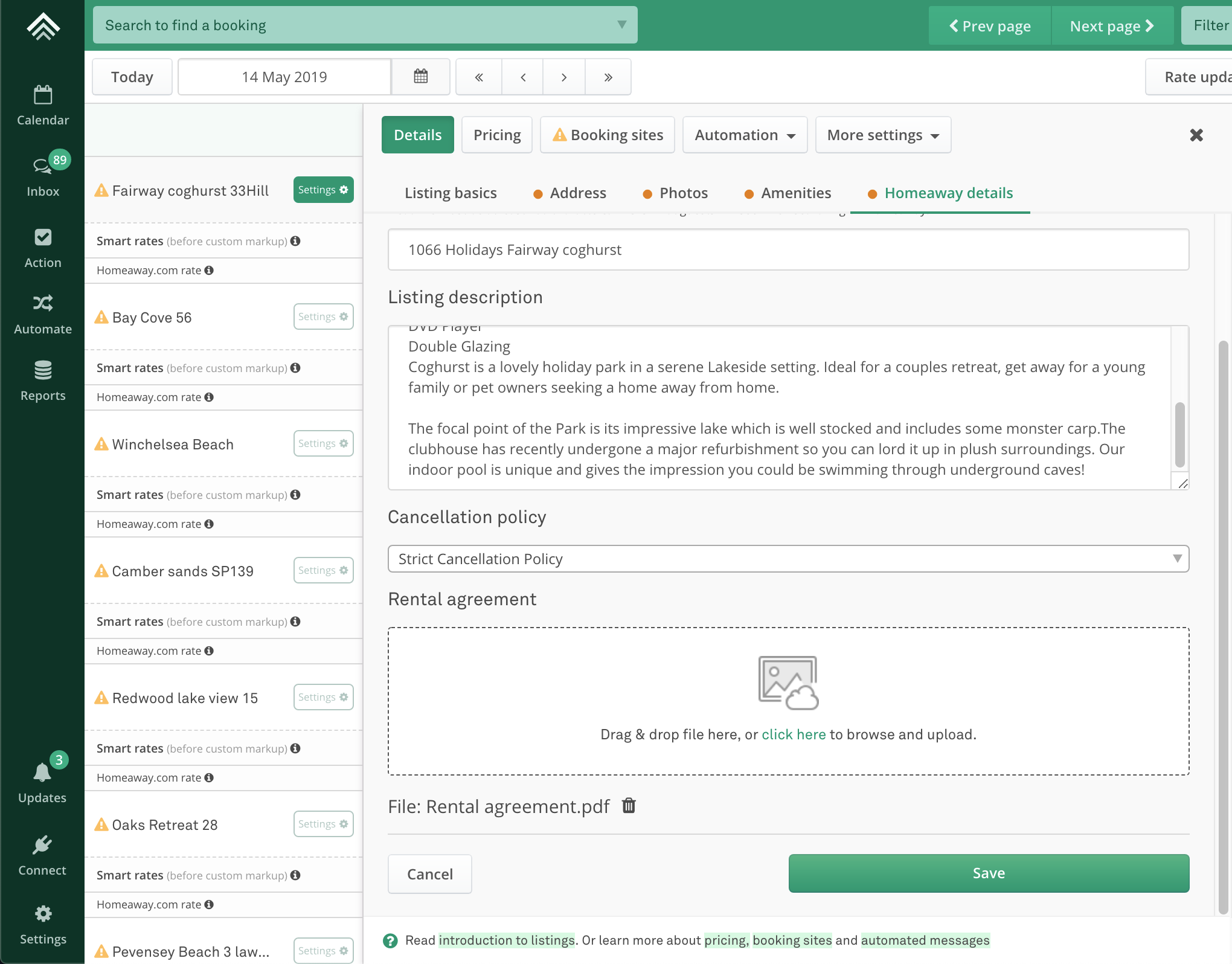The width and height of the screenshot is (1232, 964).
Task: Open Settings for Oaks Retreat 28
Action: coord(323,824)
